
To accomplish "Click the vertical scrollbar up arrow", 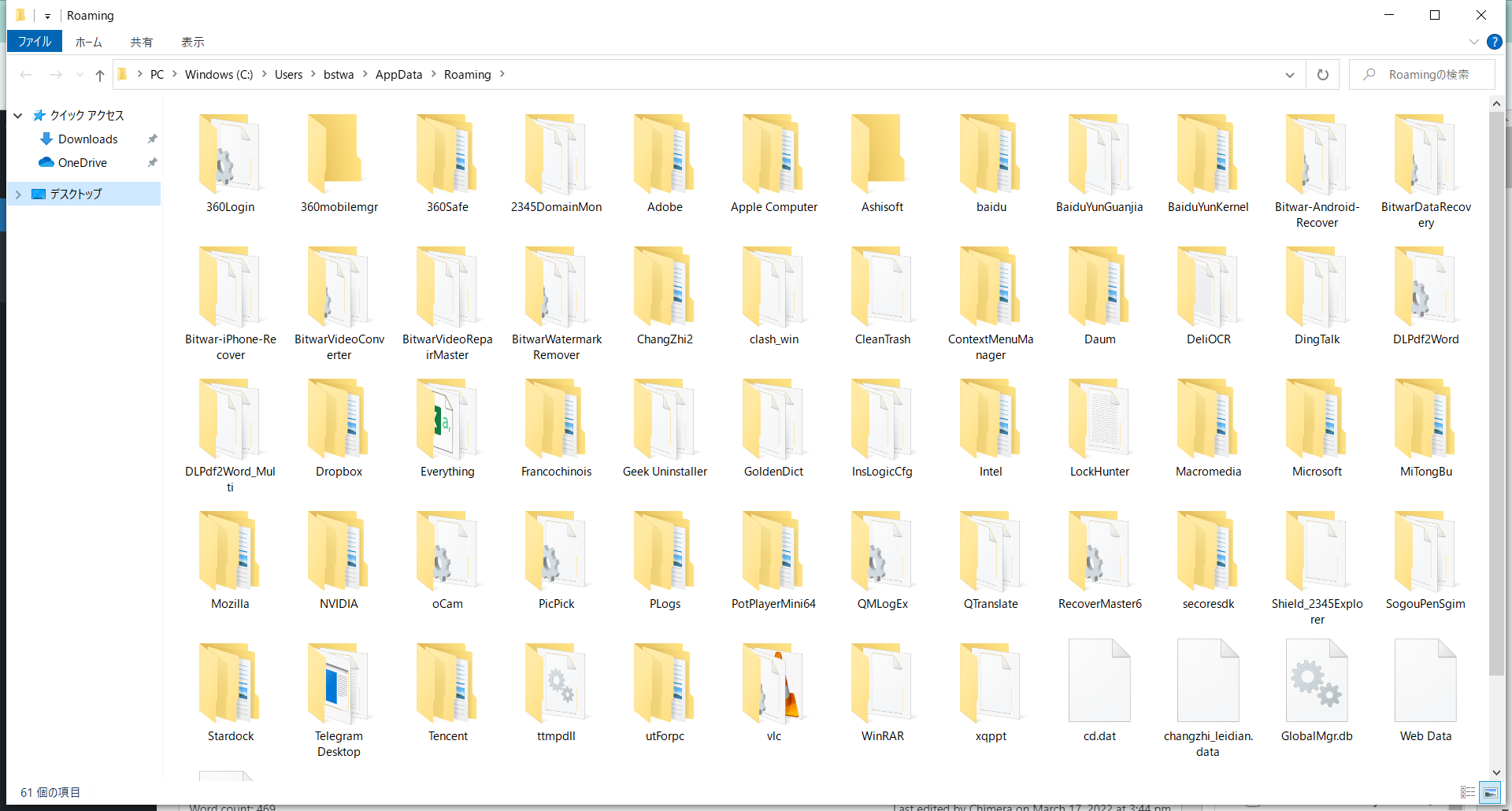I will [x=1496, y=104].
